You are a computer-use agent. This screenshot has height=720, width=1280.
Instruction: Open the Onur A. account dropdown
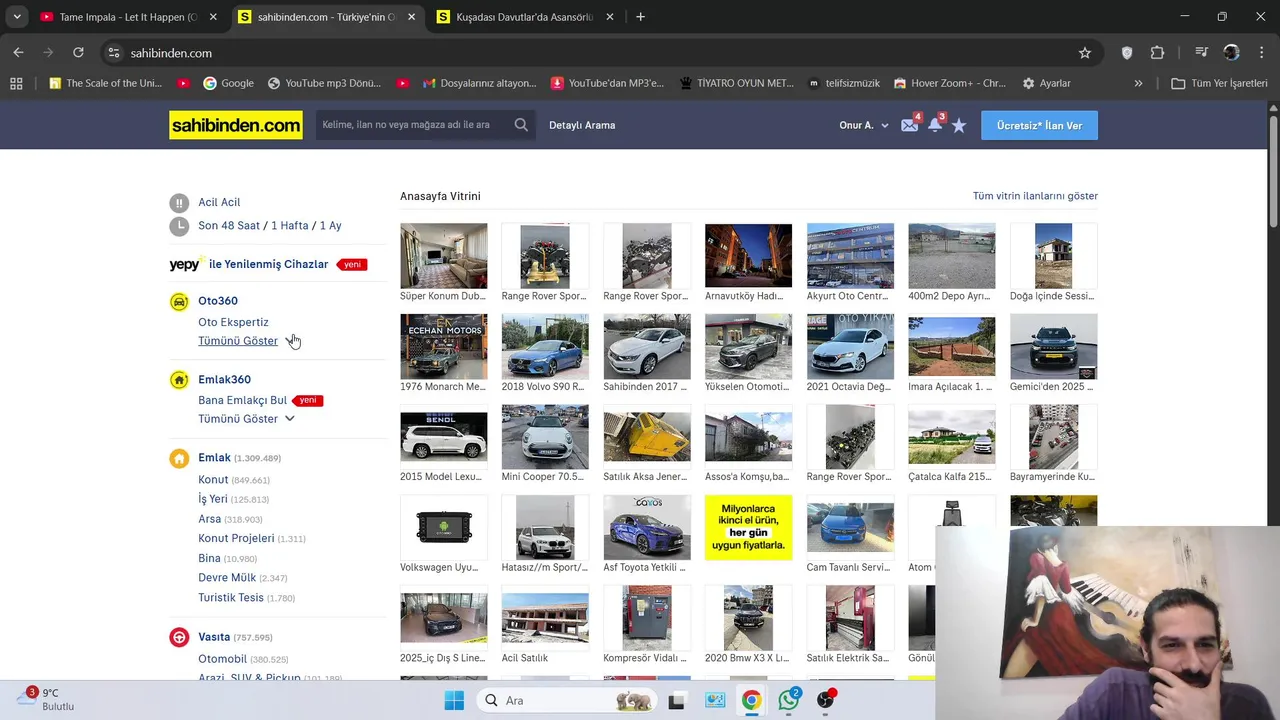(864, 125)
